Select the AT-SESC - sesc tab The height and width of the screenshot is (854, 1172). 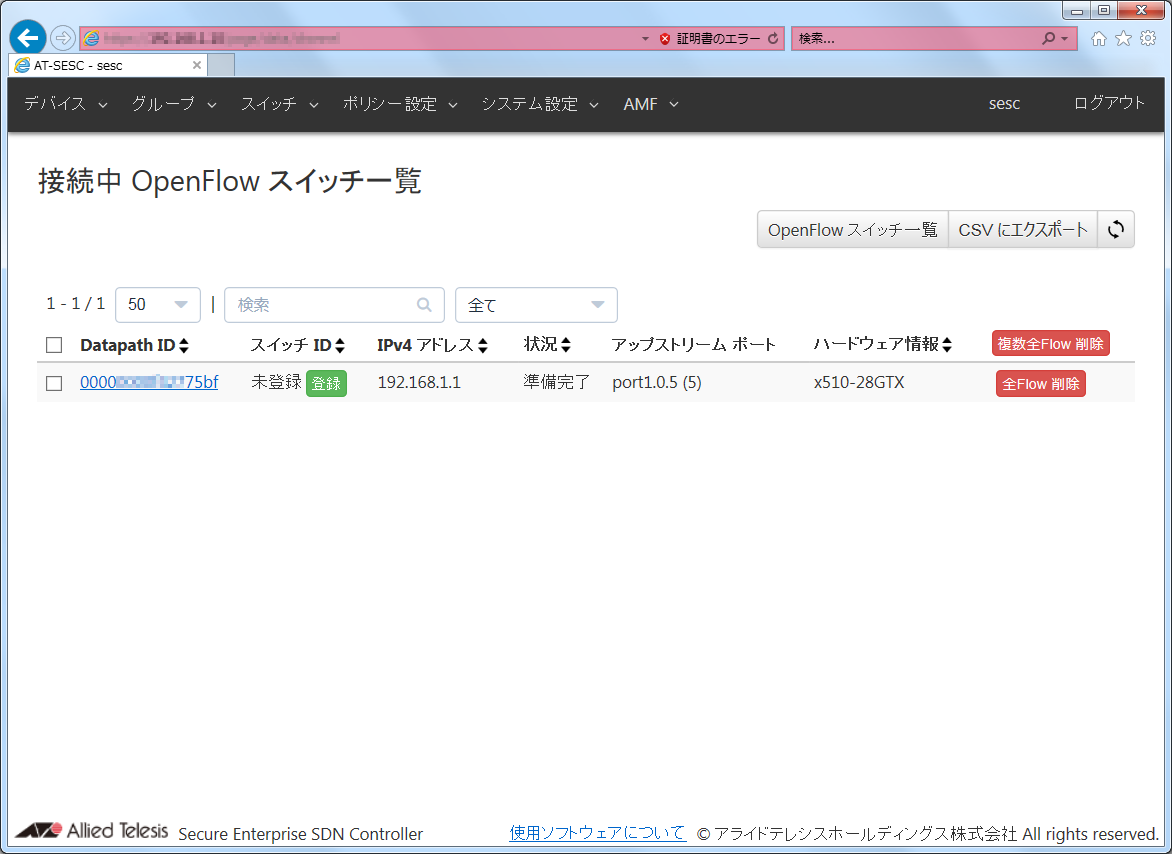tap(108, 65)
